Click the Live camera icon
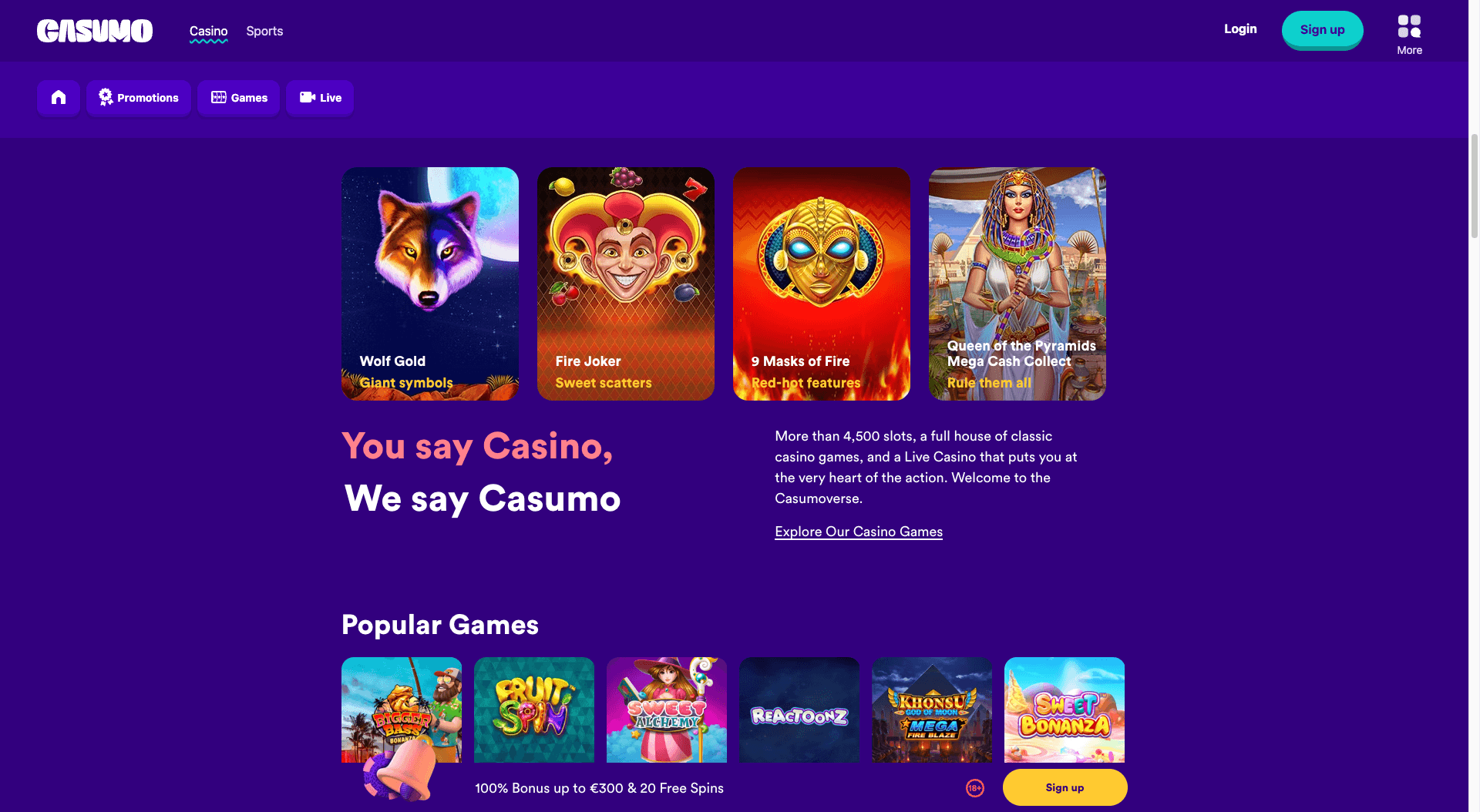The width and height of the screenshot is (1480, 812). coord(308,97)
